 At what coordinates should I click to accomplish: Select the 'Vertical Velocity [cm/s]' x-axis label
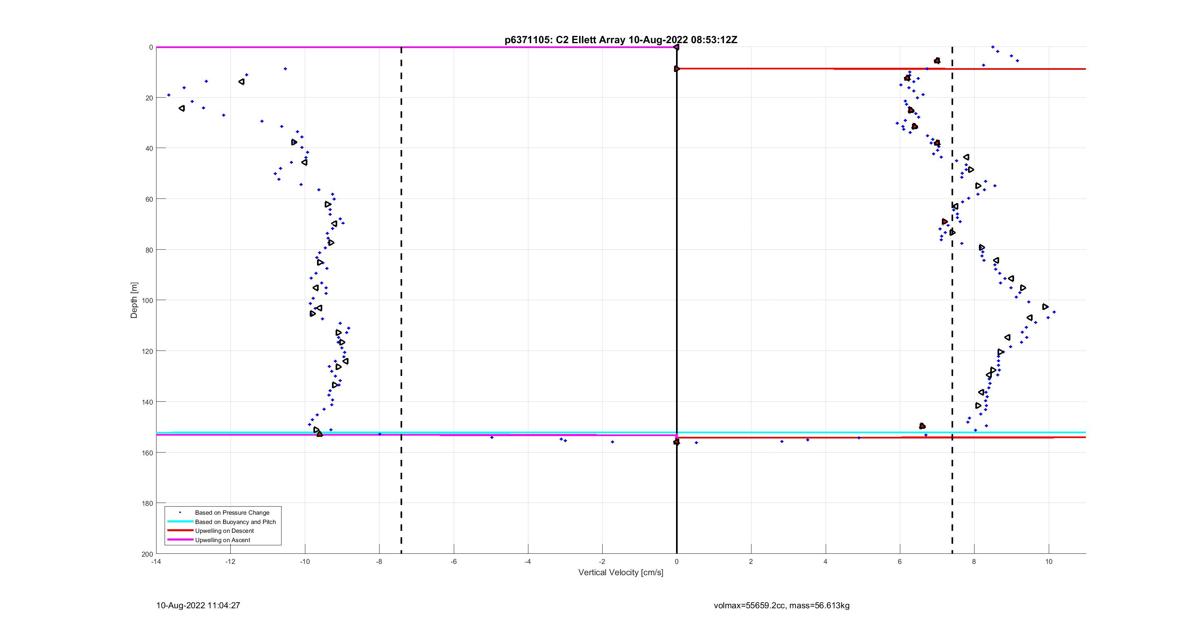[621, 573]
